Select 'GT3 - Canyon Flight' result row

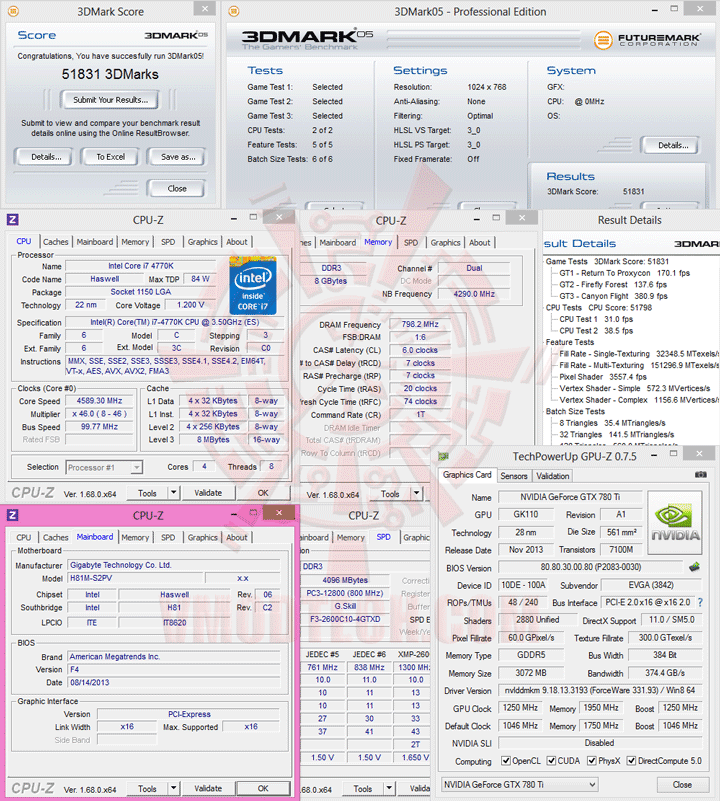coord(613,296)
